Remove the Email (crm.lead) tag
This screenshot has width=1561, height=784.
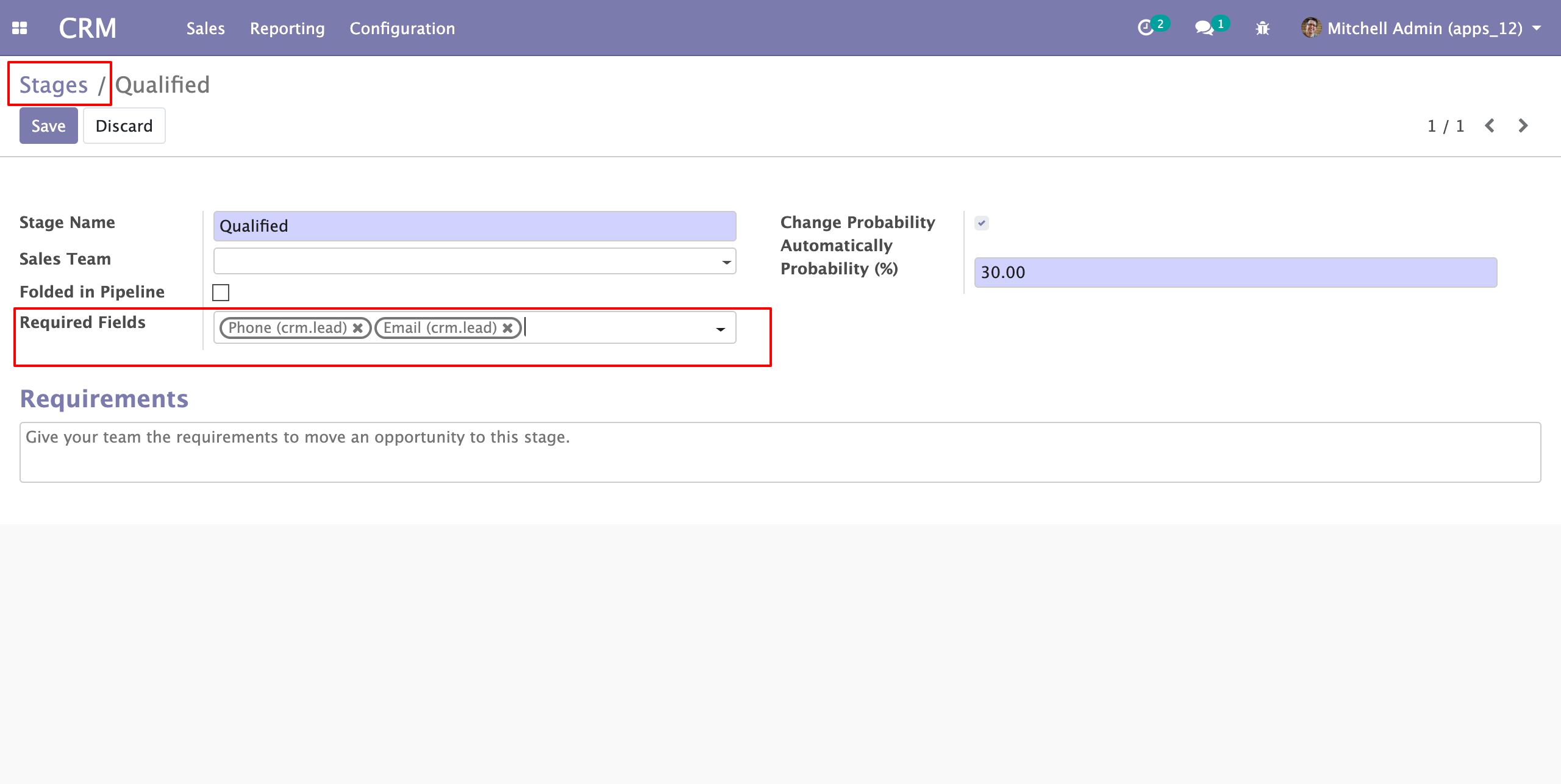click(x=507, y=328)
